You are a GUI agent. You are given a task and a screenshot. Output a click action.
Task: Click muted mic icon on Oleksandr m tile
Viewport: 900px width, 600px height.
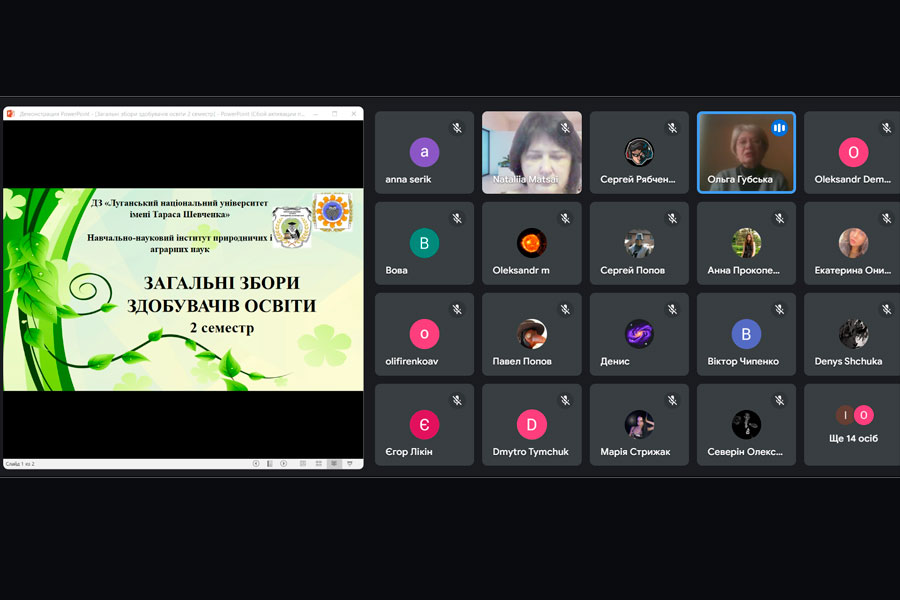point(565,218)
